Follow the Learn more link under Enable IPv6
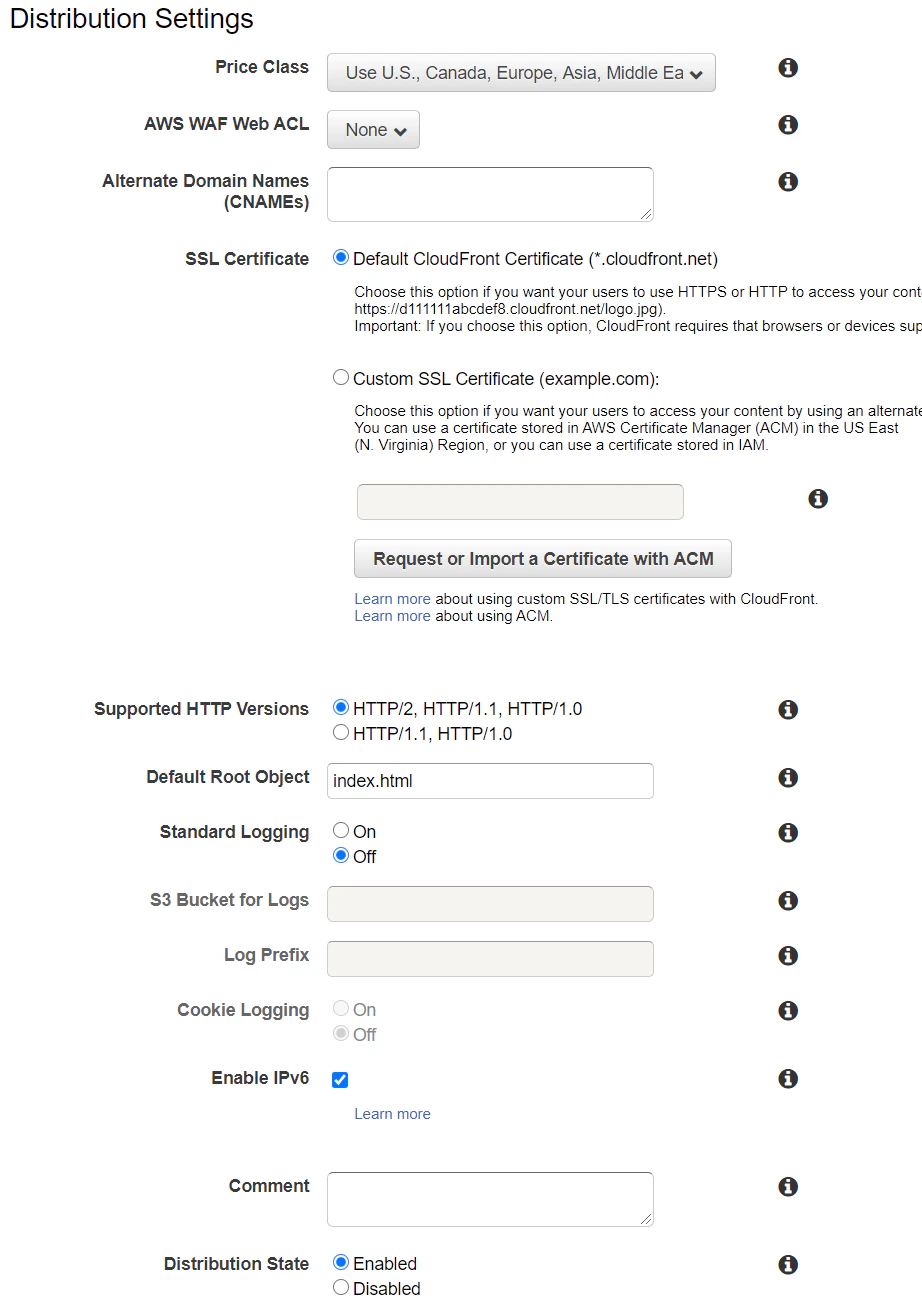This screenshot has height=1314, width=922. [392, 1114]
